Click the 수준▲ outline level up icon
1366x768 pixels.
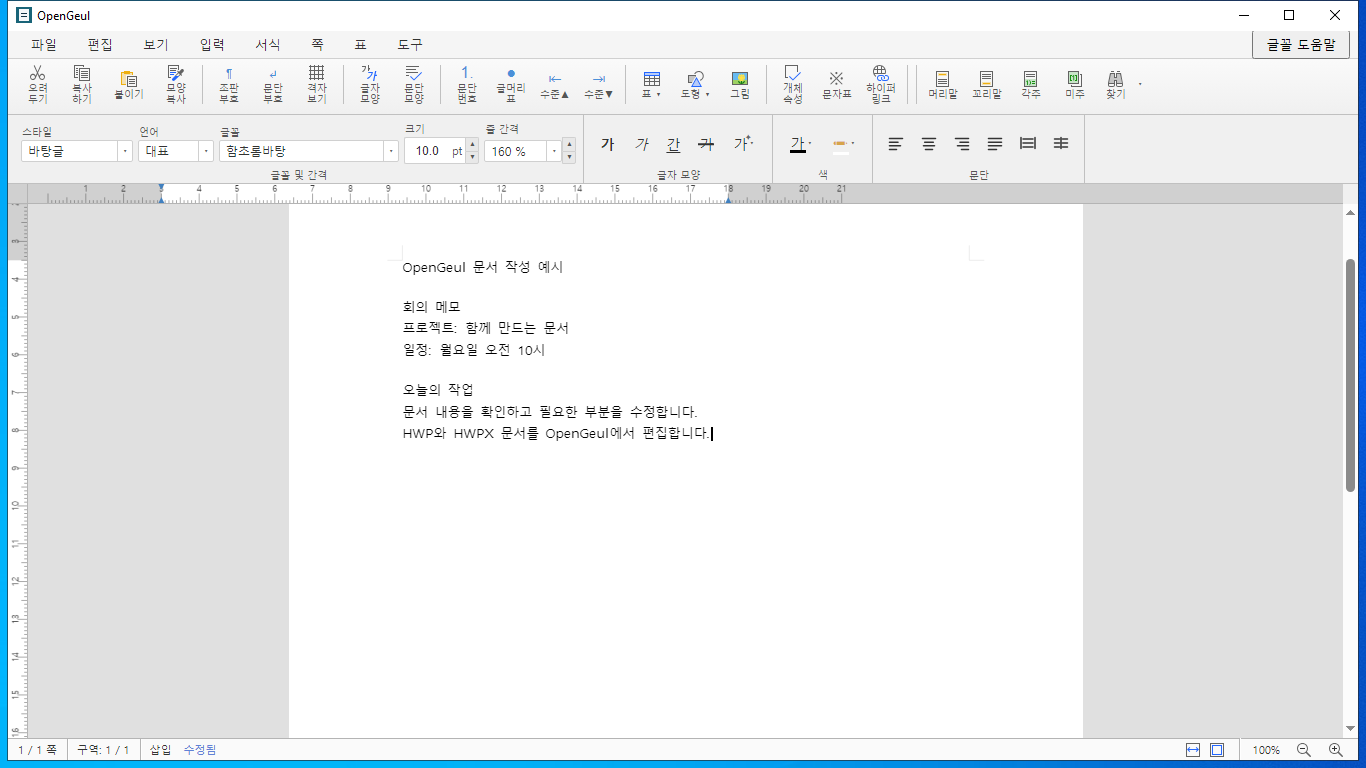[555, 84]
